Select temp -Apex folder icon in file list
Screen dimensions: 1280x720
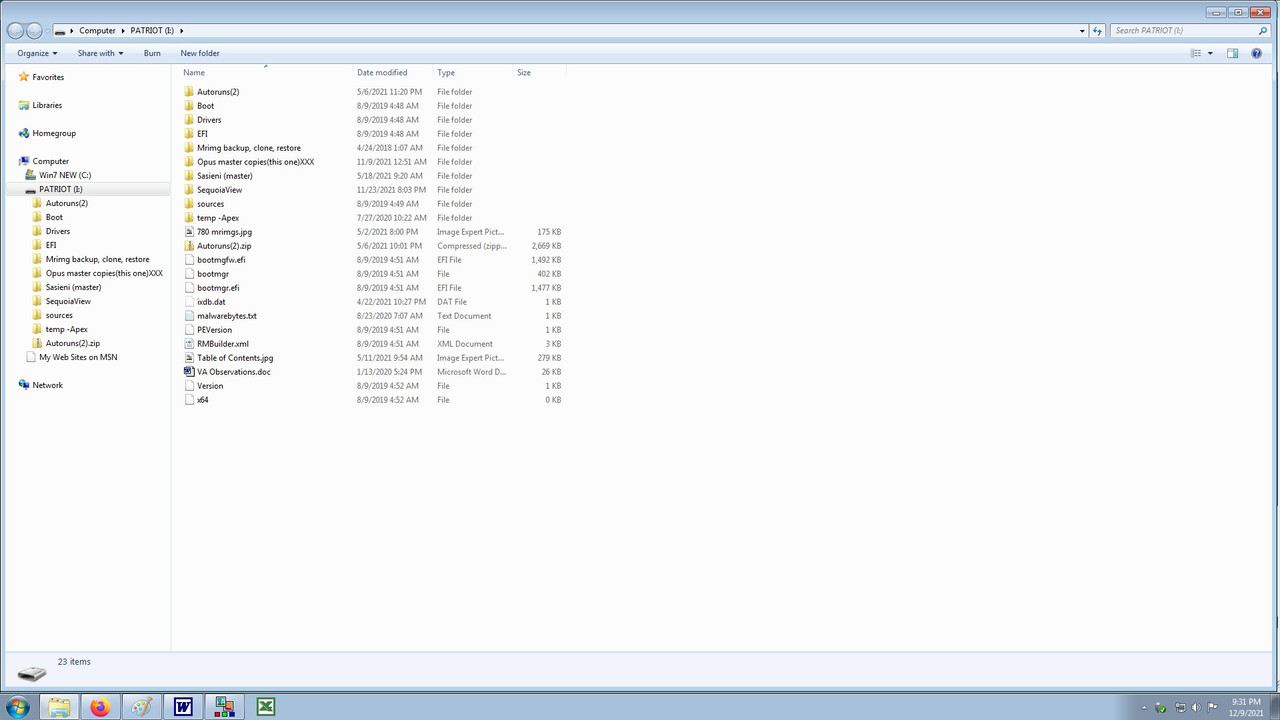point(189,218)
